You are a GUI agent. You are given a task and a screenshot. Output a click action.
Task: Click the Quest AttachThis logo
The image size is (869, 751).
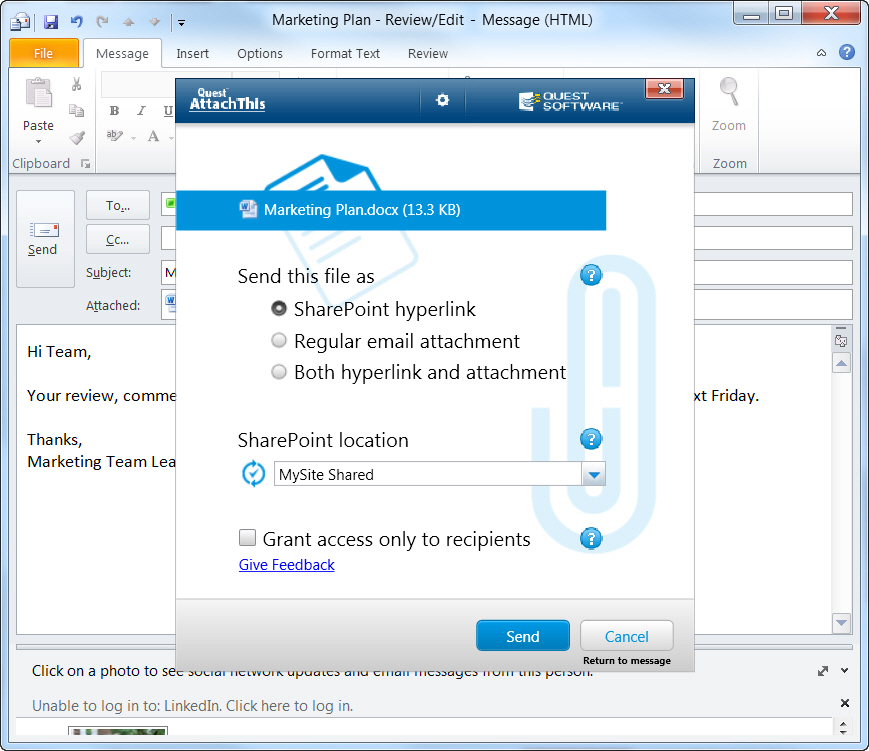click(x=227, y=100)
